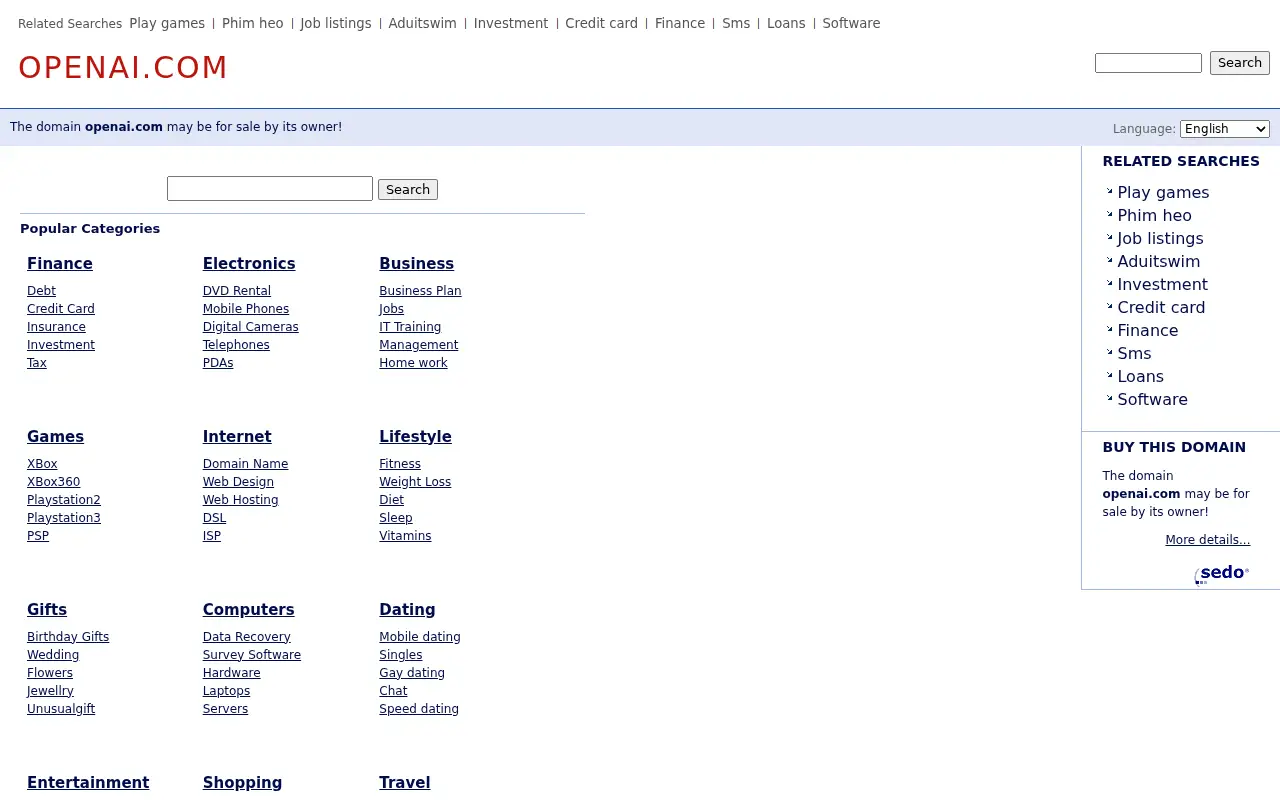
Task: Focus the search box above Popular Categories
Action: (x=270, y=189)
